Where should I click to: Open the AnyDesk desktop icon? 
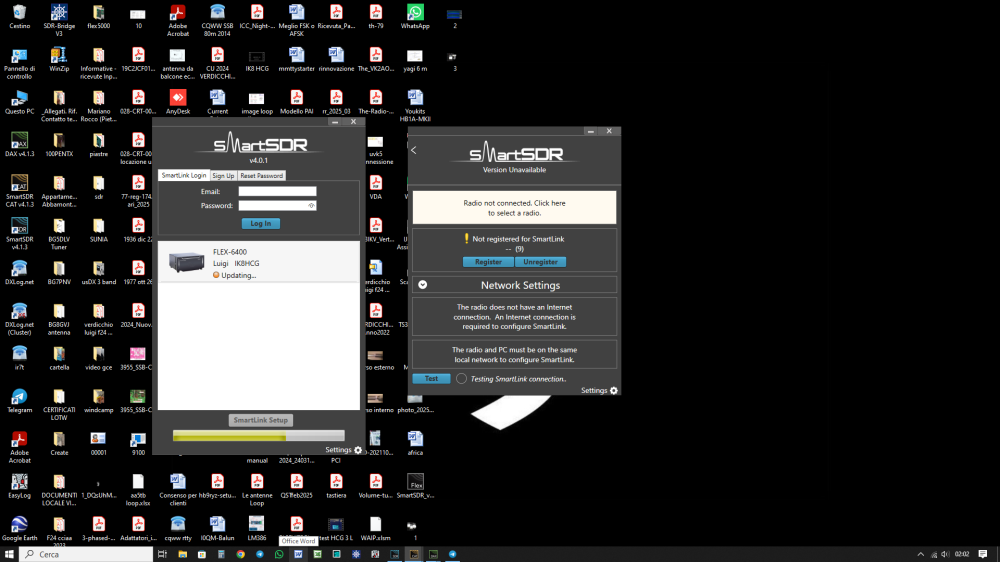(178, 102)
